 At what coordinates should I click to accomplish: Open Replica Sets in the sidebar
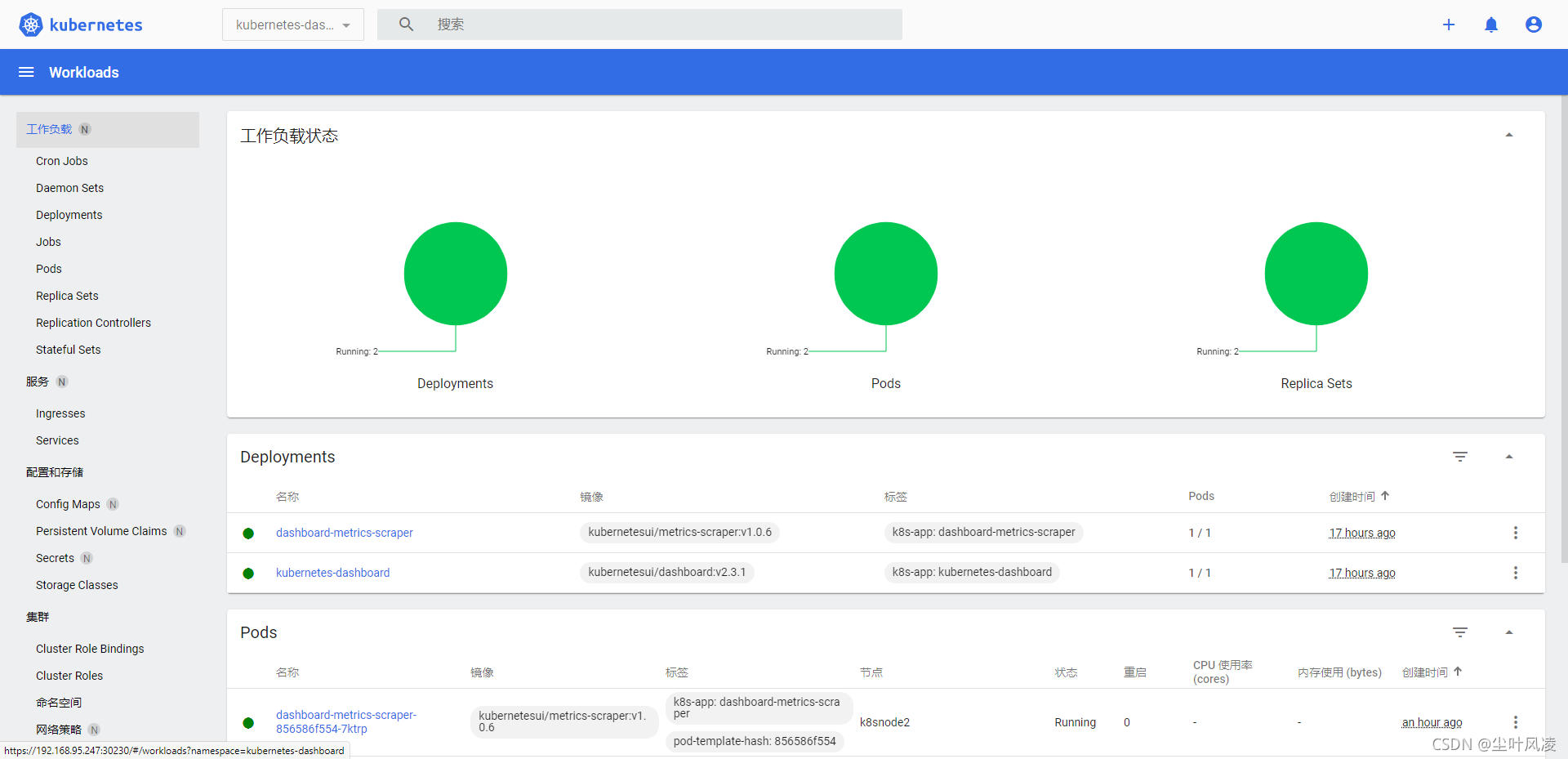67,296
